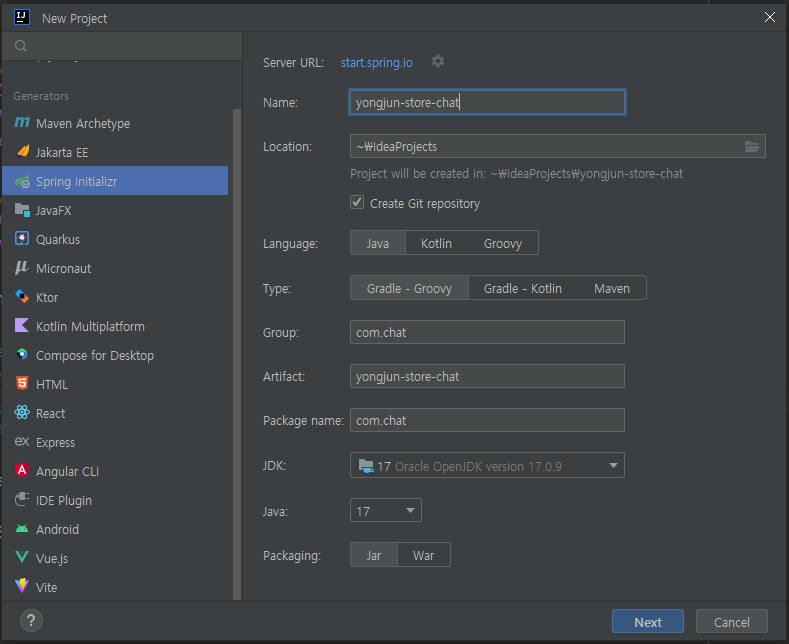The image size is (789, 644).
Task: Click the generator search field
Action: pos(122,46)
